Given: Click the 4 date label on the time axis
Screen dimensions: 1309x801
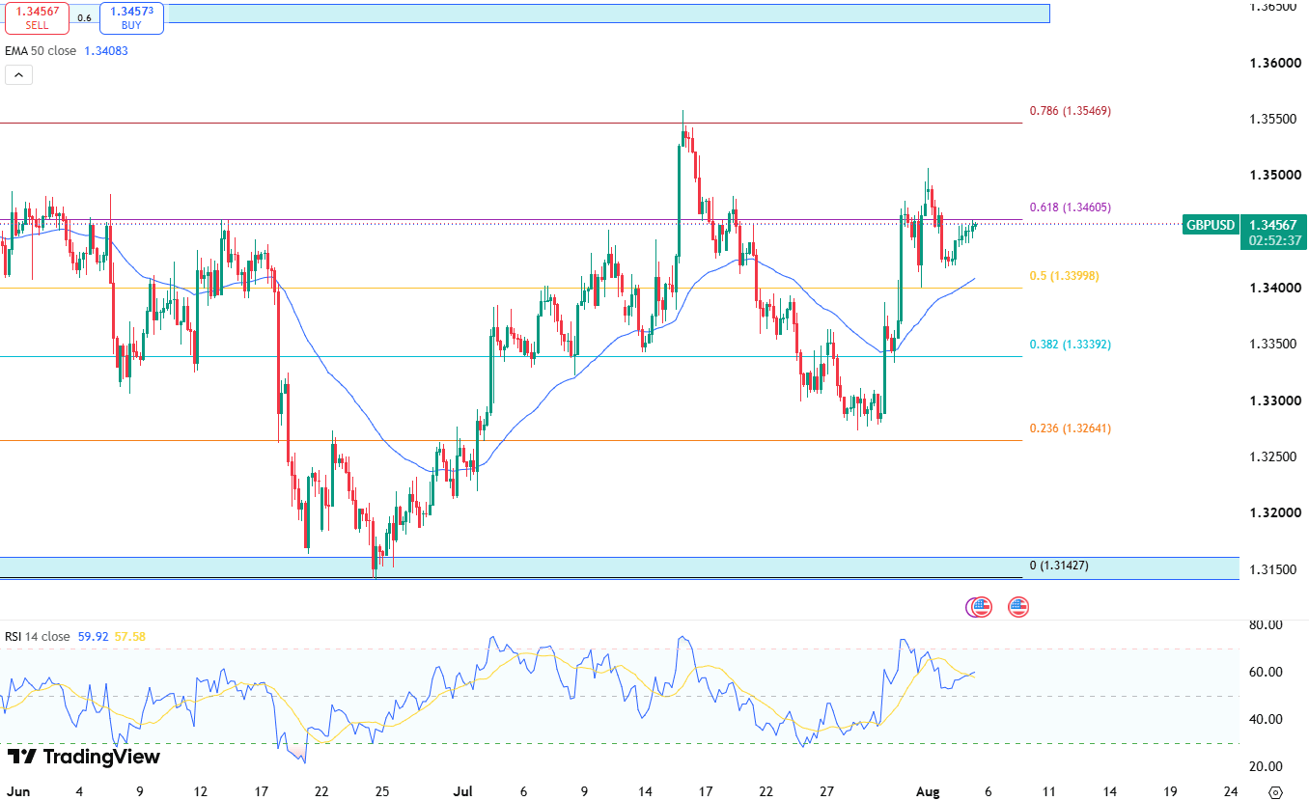Looking at the screenshot, I should pyautogui.click(x=79, y=791).
